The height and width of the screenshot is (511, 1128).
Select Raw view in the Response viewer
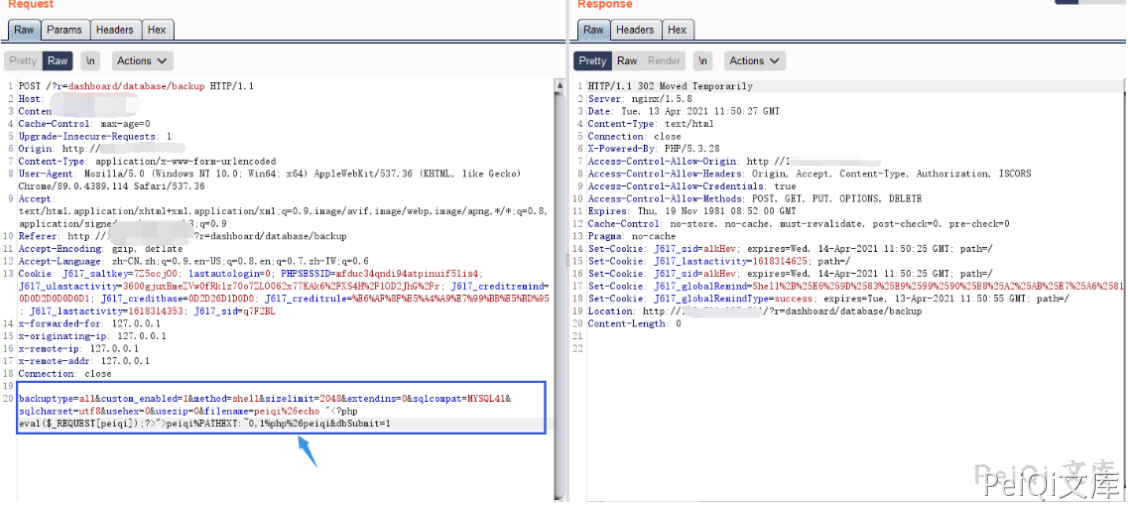pos(627,61)
